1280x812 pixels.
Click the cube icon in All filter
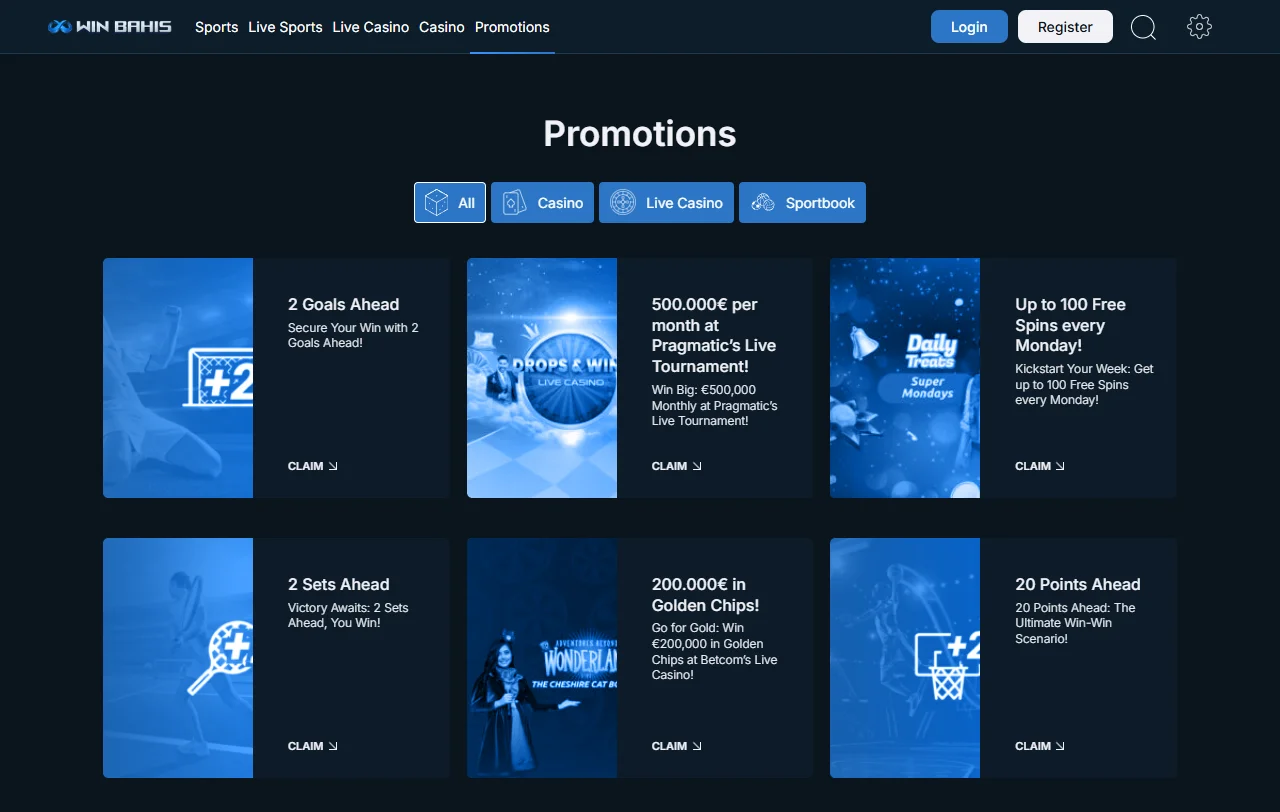click(436, 203)
